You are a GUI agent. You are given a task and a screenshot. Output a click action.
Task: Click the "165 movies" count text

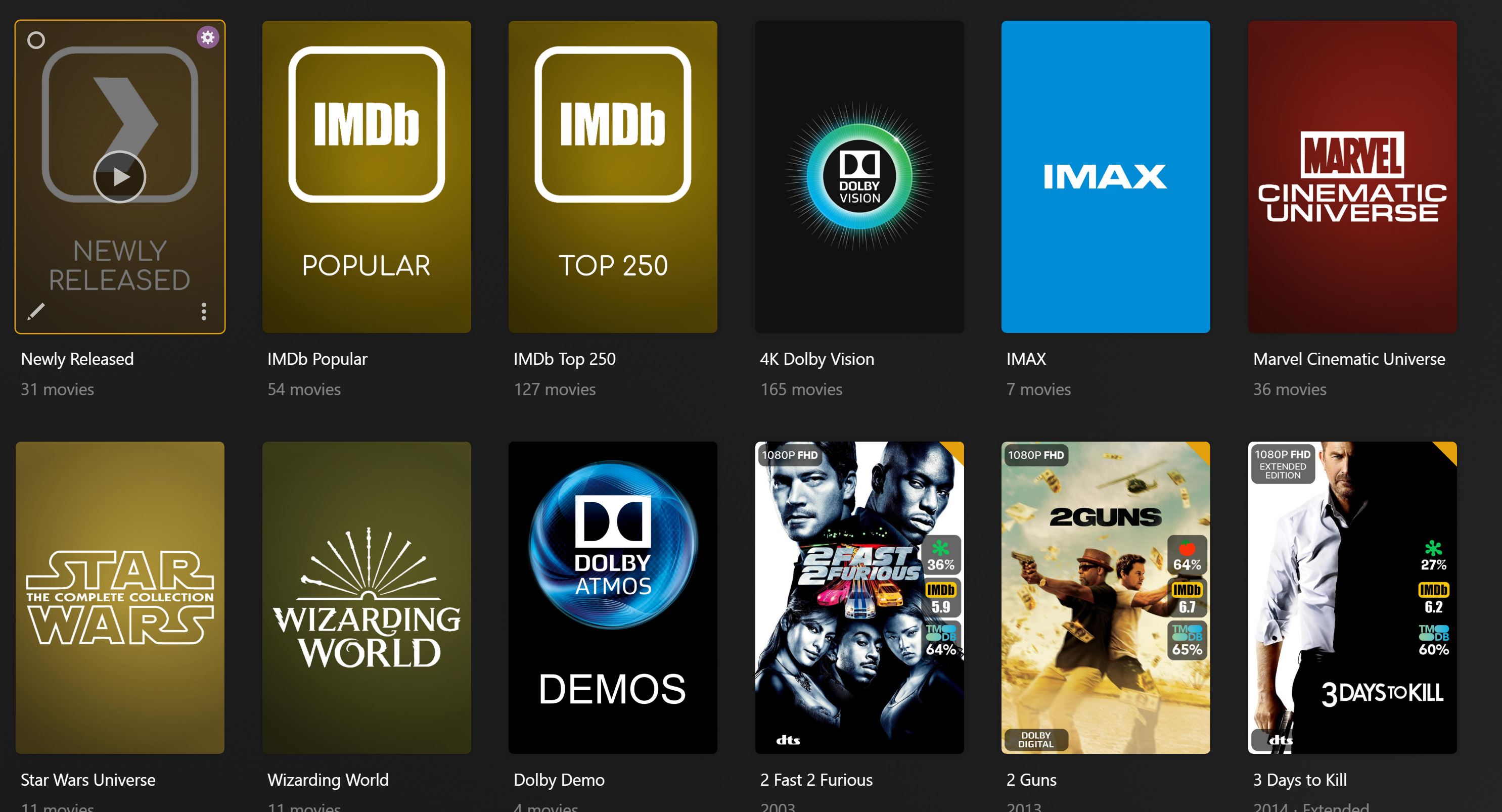[801, 390]
